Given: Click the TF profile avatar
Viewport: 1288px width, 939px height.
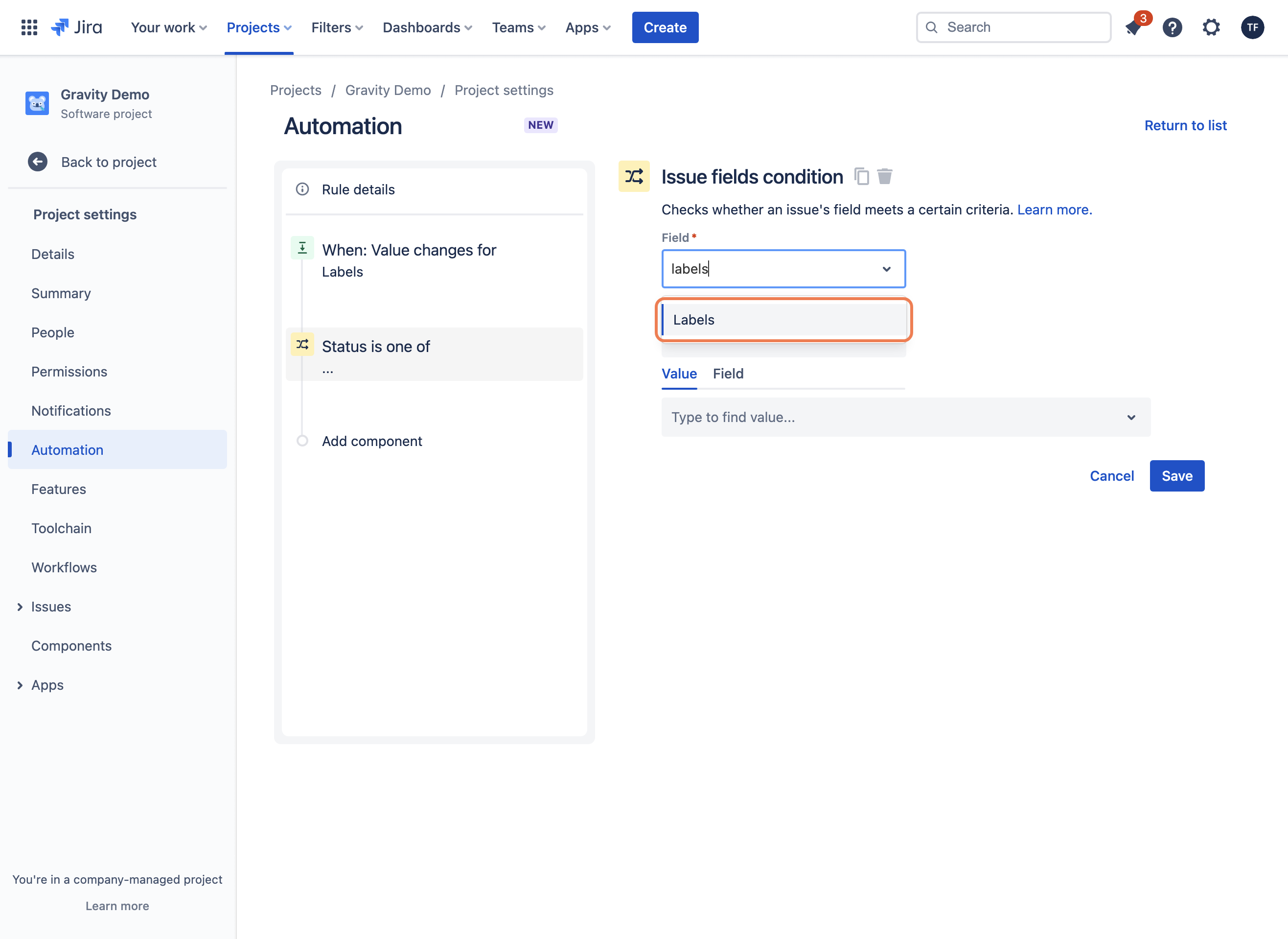Looking at the screenshot, I should point(1252,27).
